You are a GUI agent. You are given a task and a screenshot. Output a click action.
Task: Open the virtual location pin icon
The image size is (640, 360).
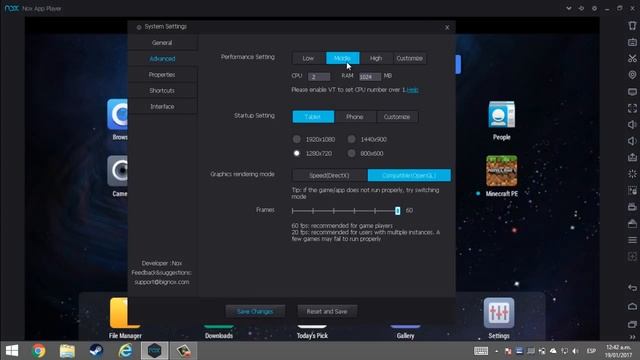[632, 75]
